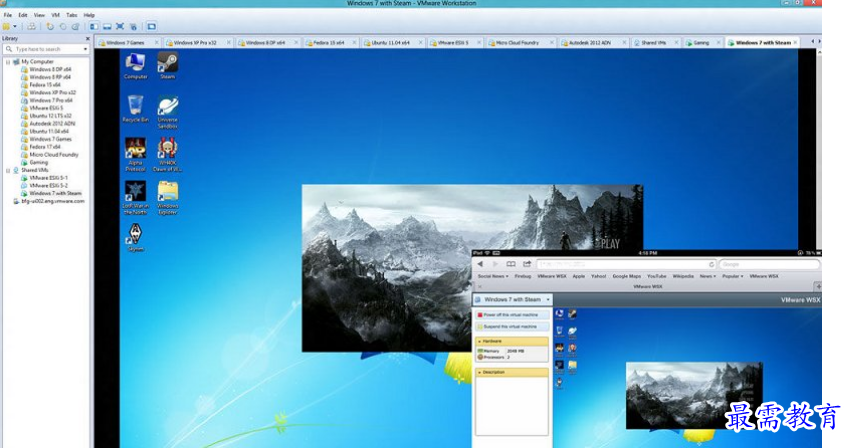
Task: Select the Recycle Bin desktop icon
Action: pos(135,108)
